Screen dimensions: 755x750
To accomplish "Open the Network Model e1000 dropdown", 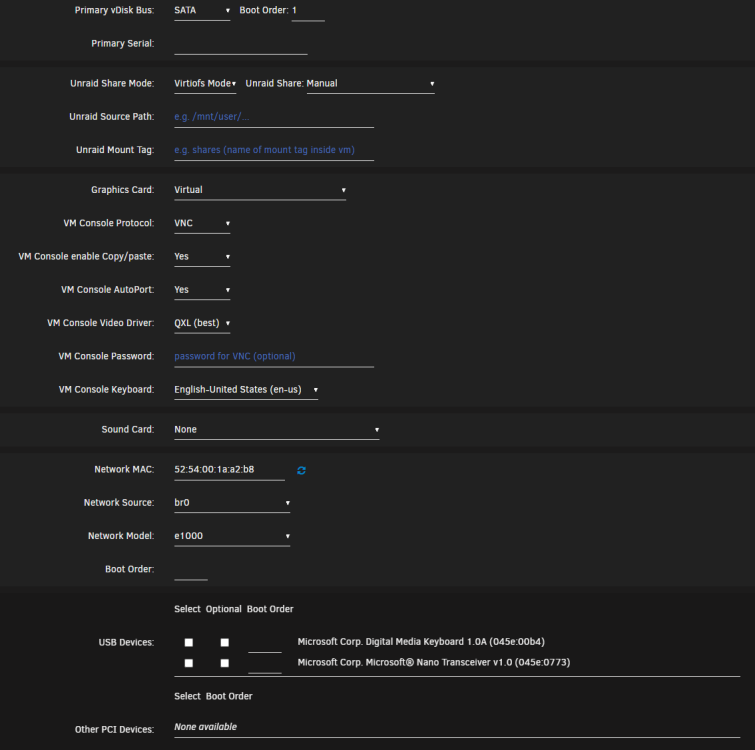I will 232,536.
